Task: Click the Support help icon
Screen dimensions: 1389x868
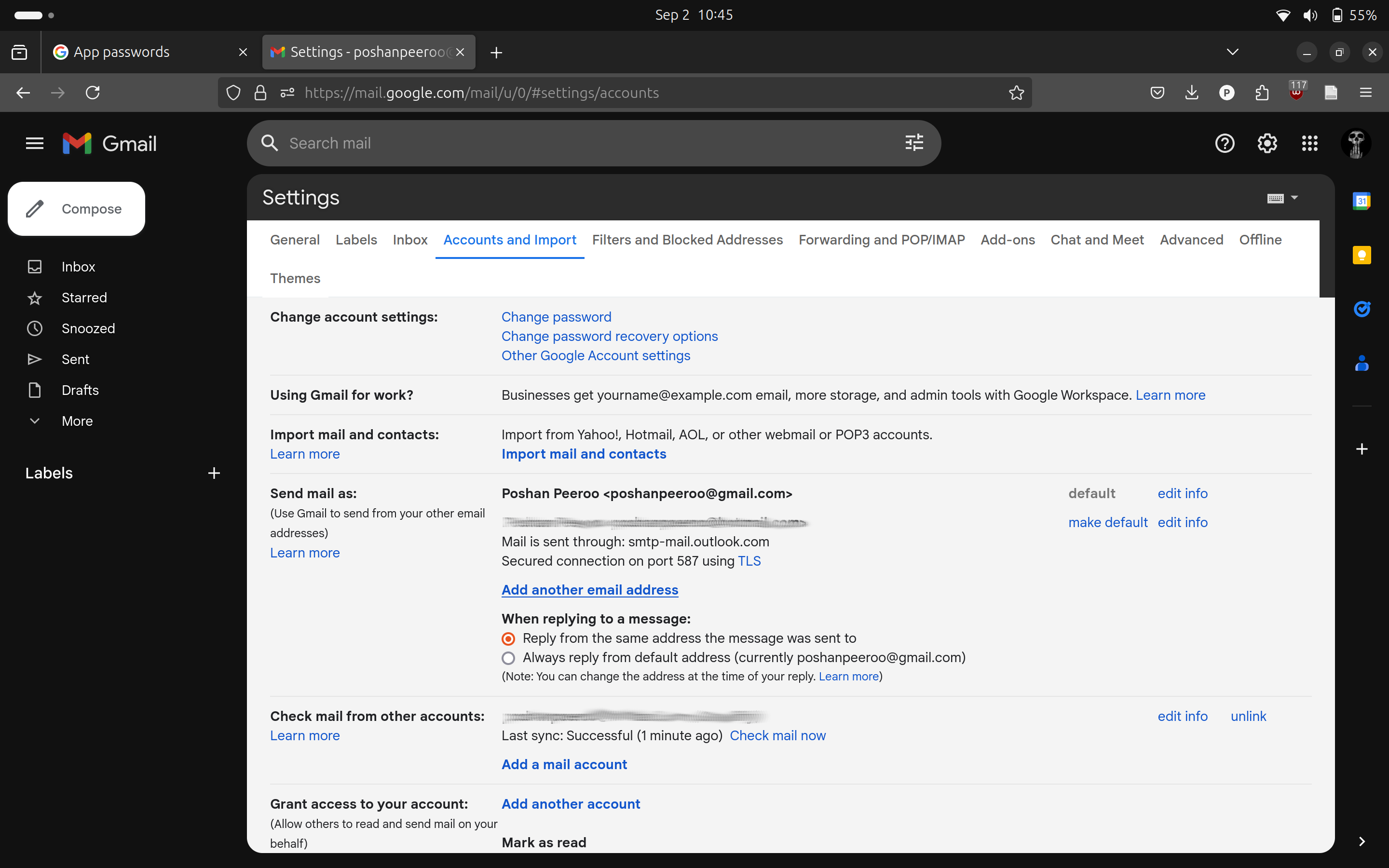Action: pyautogui.click(x=1224, y=143)
